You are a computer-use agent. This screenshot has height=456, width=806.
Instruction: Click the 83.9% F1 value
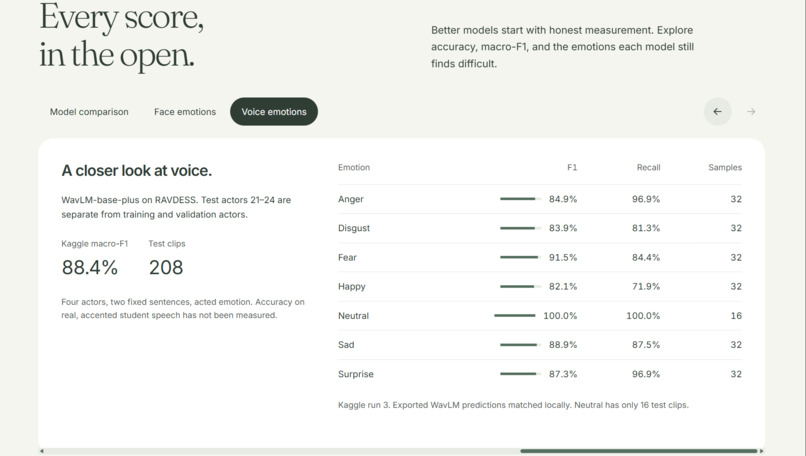point(563,228)
